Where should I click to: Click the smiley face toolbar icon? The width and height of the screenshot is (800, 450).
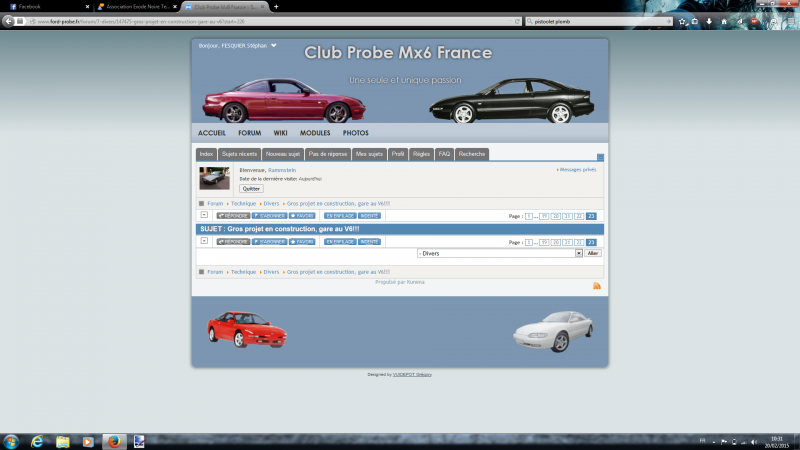pyautogui.click(x=773, y=21)
